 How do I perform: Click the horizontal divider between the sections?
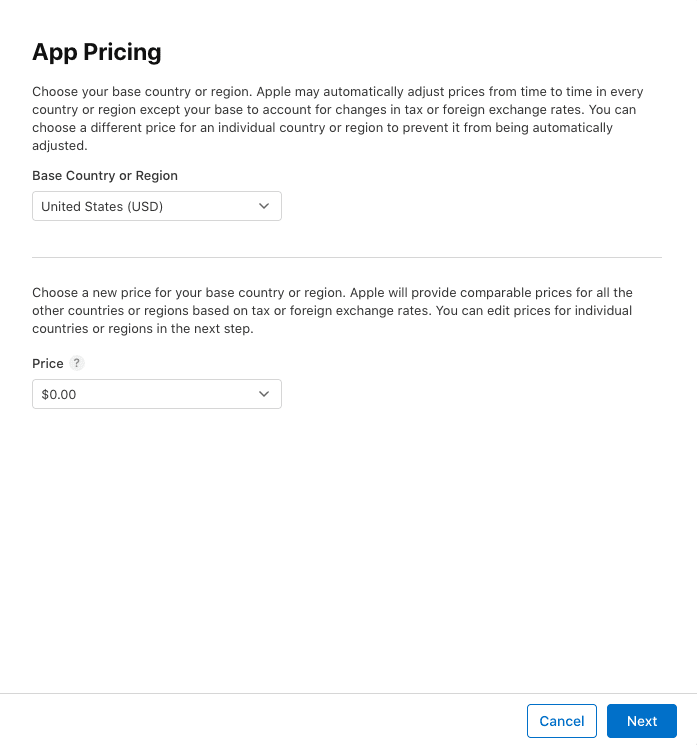coord(347,257)
